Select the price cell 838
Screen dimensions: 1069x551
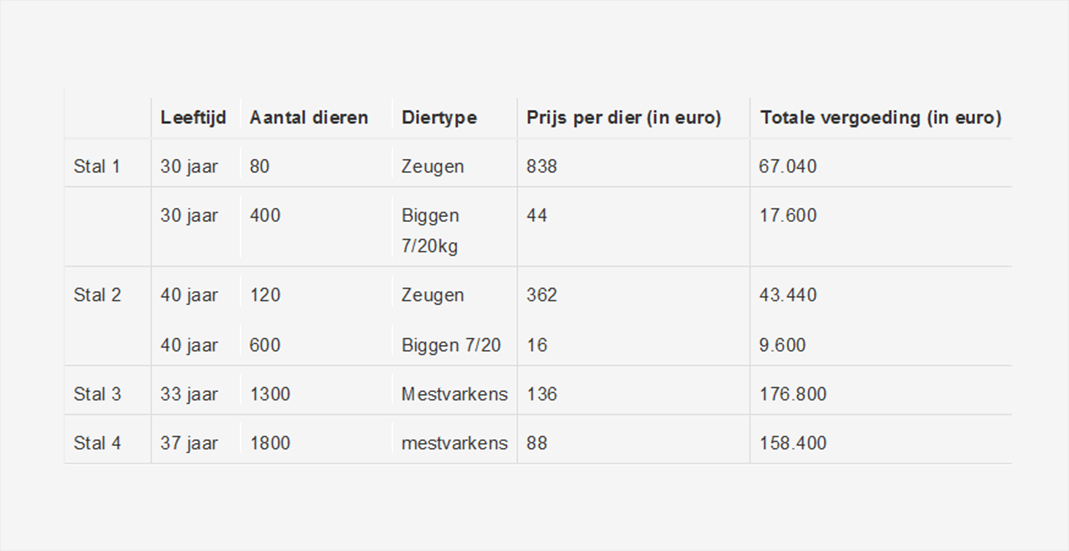[x=541, y=166]
